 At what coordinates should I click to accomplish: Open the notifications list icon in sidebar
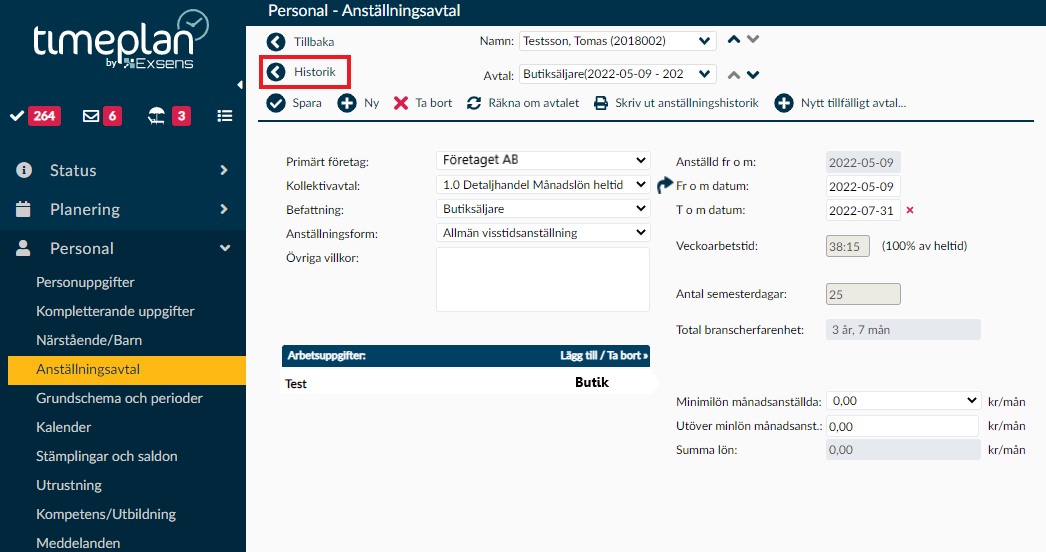[x=225, y=116]
